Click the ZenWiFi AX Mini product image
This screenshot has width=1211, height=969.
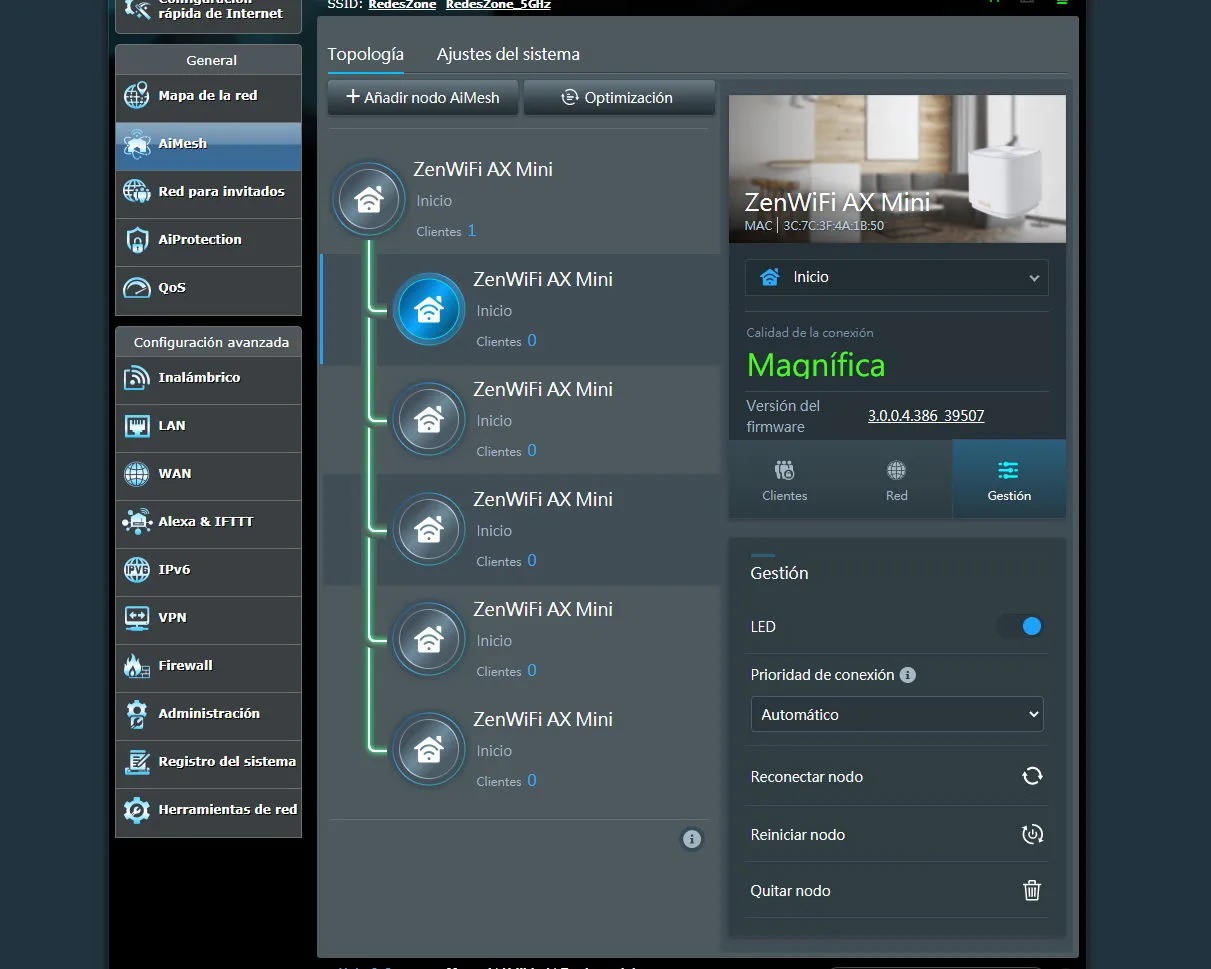tap(897, 169)
